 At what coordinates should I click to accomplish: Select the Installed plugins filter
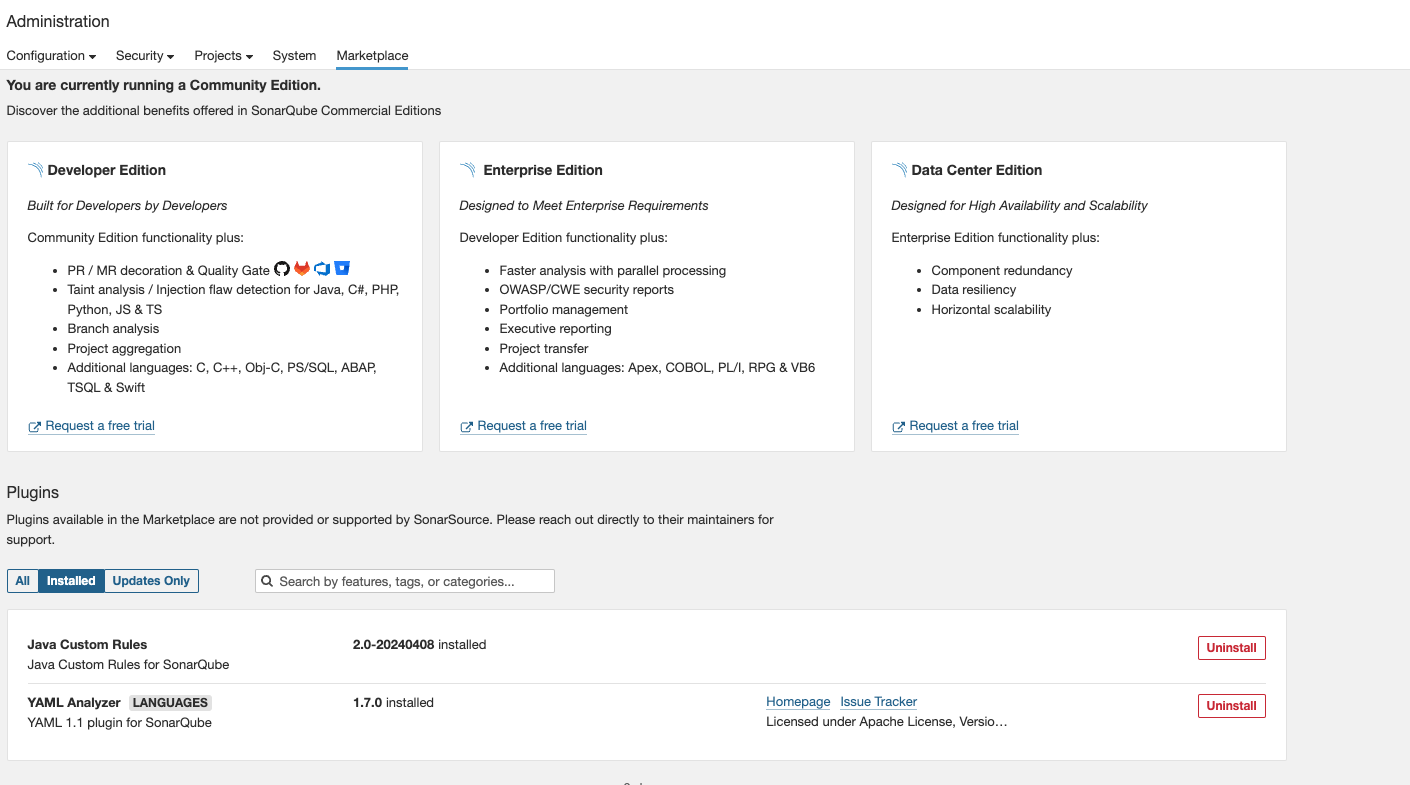71,581
